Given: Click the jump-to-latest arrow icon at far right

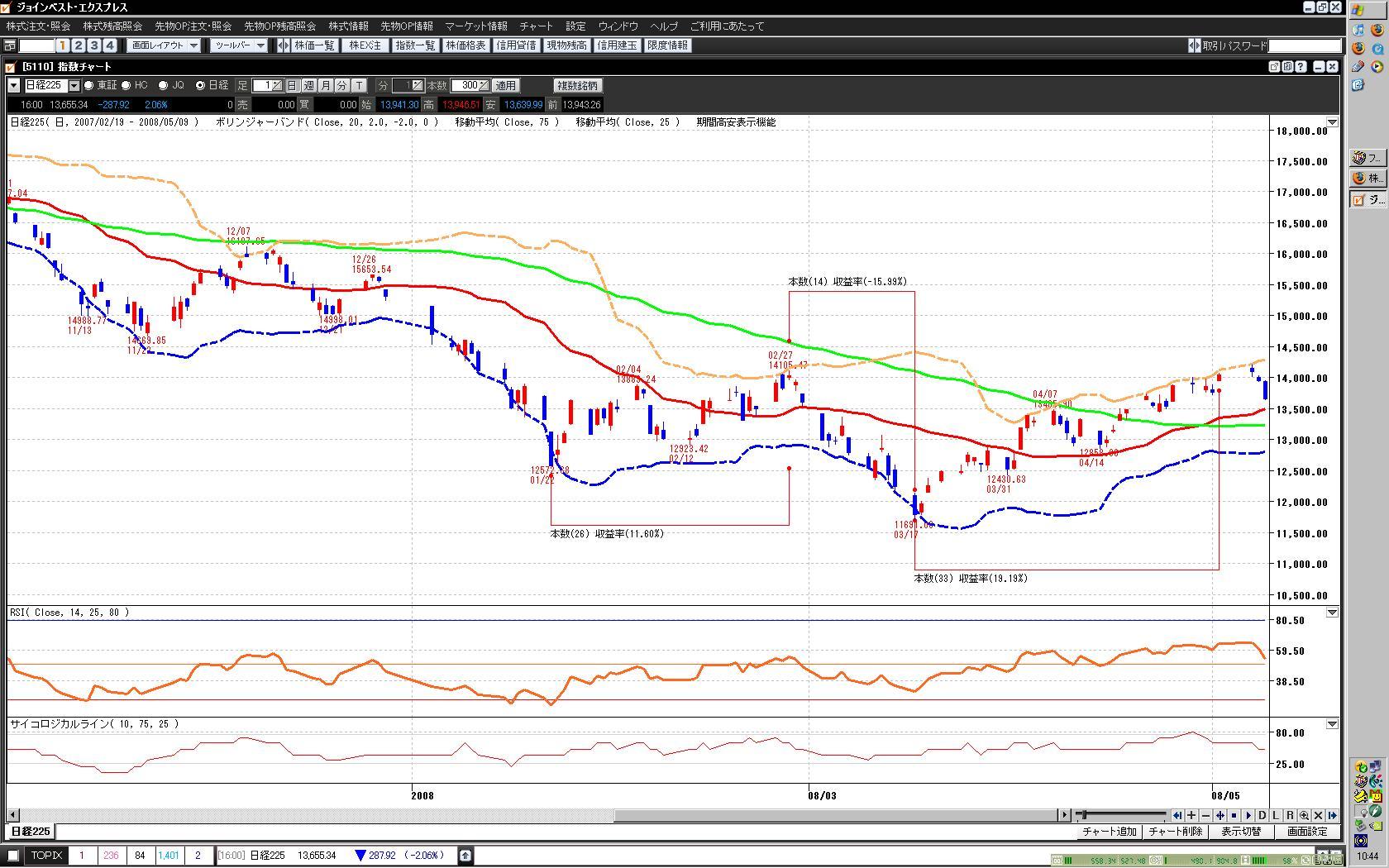Looking at the screenshot, I should [x=1332, y=815].
